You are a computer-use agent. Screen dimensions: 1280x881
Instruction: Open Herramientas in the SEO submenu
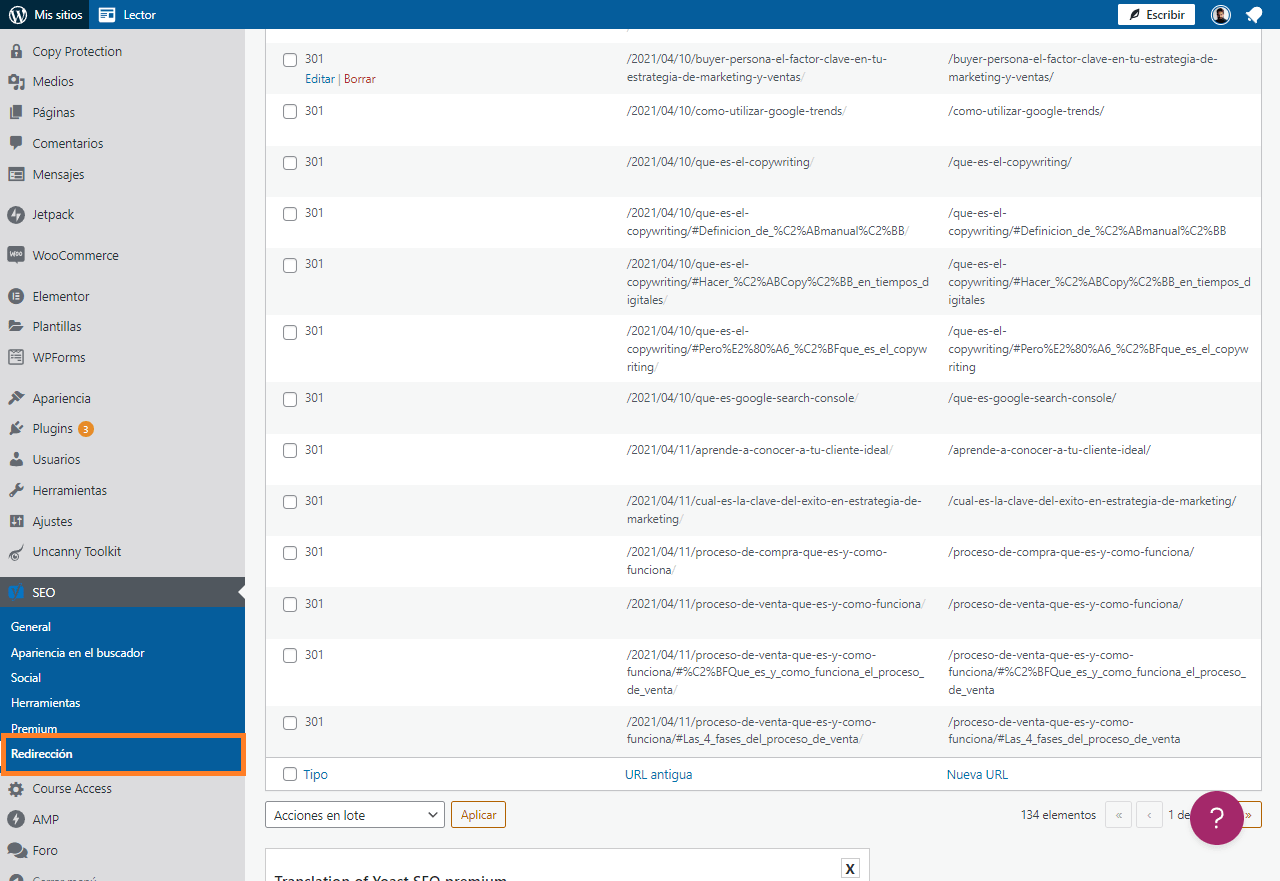[x=46, y=702]
